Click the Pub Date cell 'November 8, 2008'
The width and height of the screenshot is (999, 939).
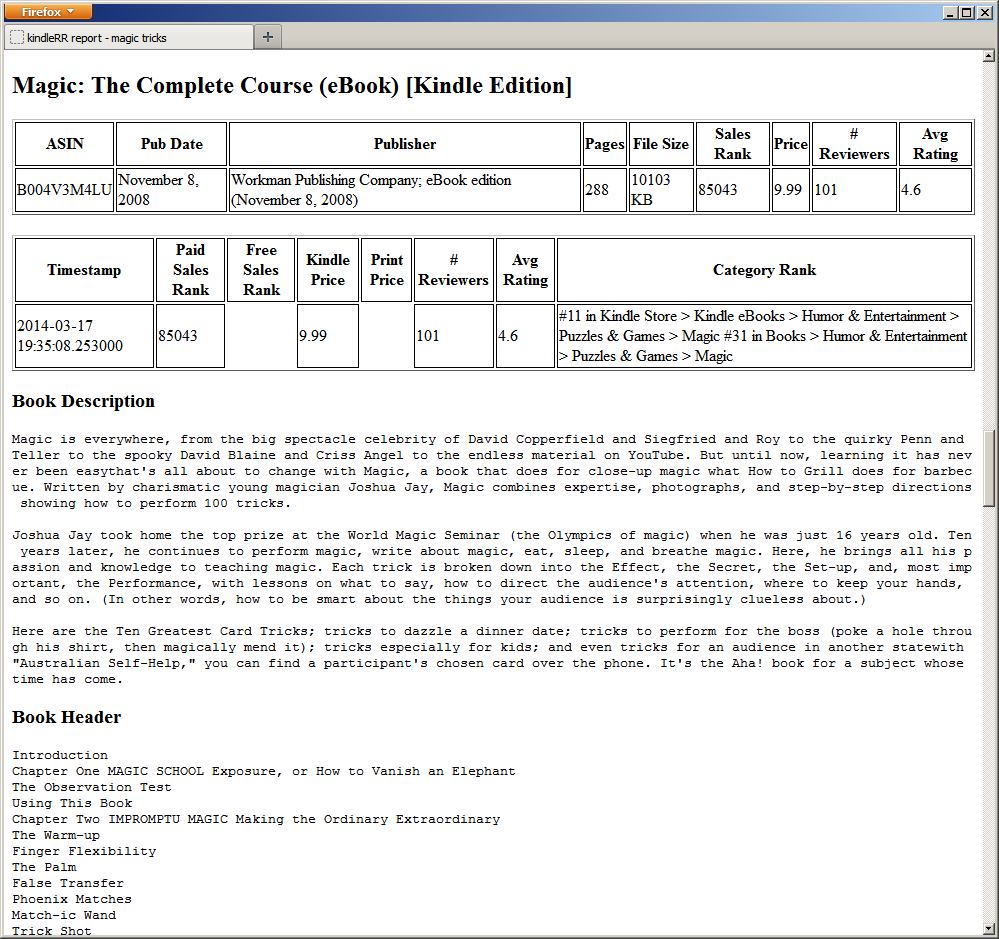171,190
